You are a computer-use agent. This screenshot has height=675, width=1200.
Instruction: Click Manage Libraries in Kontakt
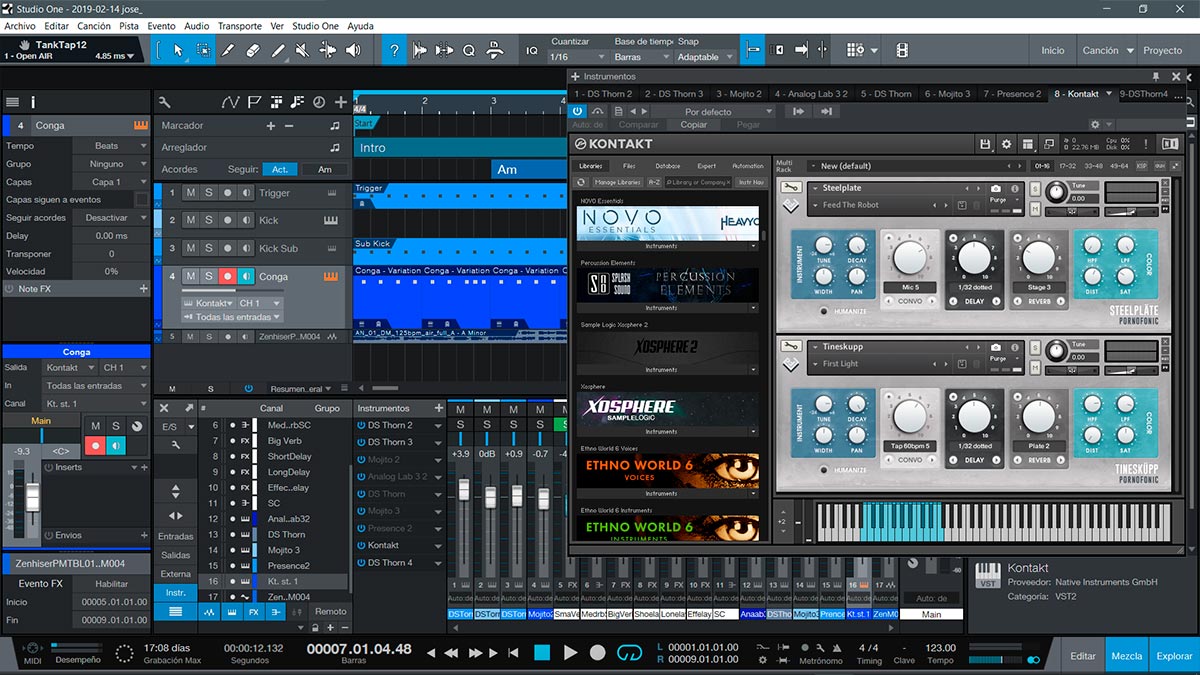[618, 182]
